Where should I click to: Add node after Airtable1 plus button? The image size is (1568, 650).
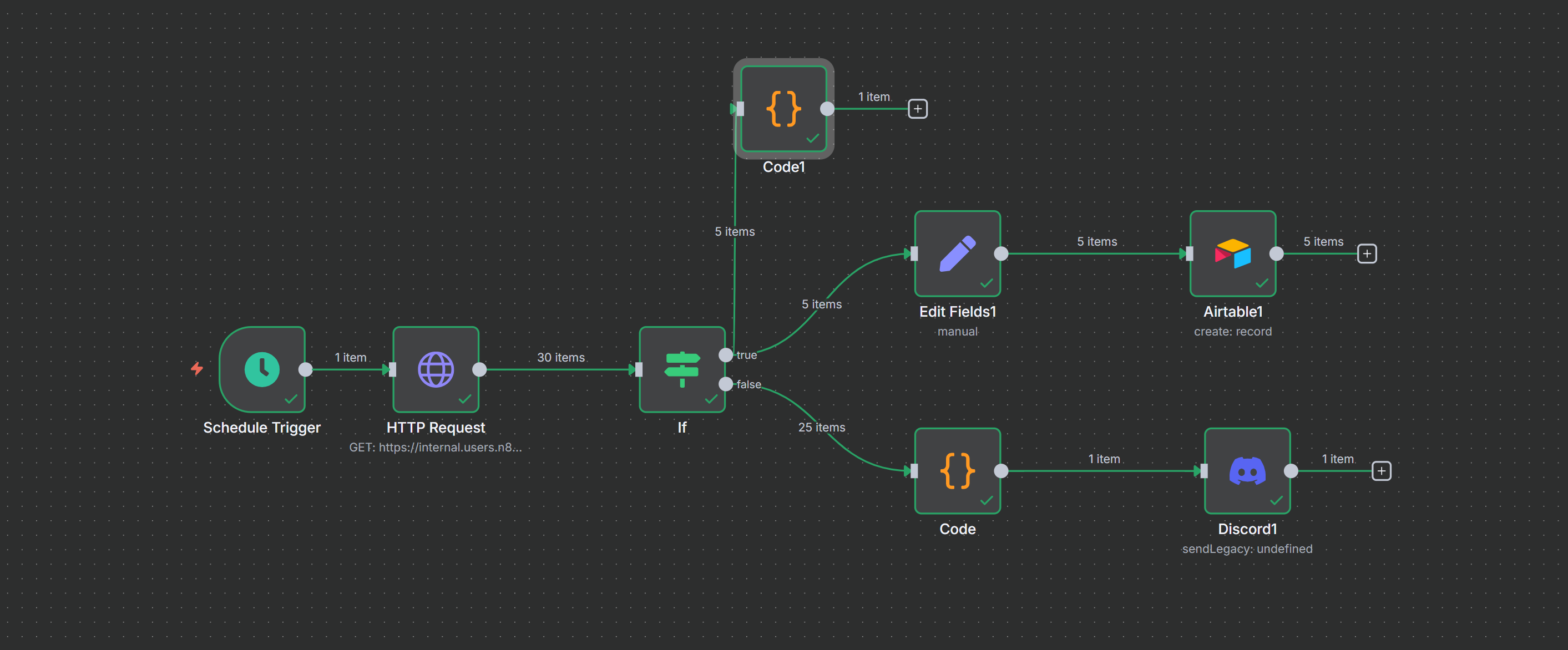[1367, 254]
